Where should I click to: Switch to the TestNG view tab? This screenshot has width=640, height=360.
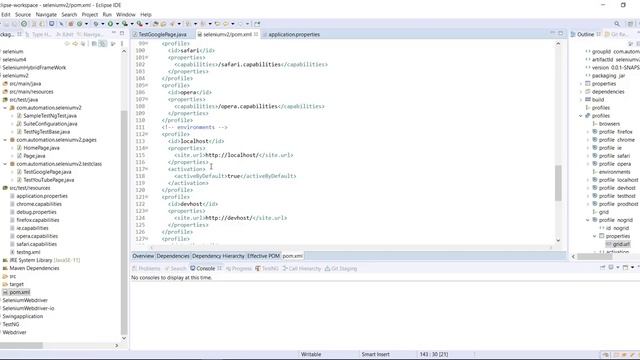pyautogui.click(x=267, y=268)
